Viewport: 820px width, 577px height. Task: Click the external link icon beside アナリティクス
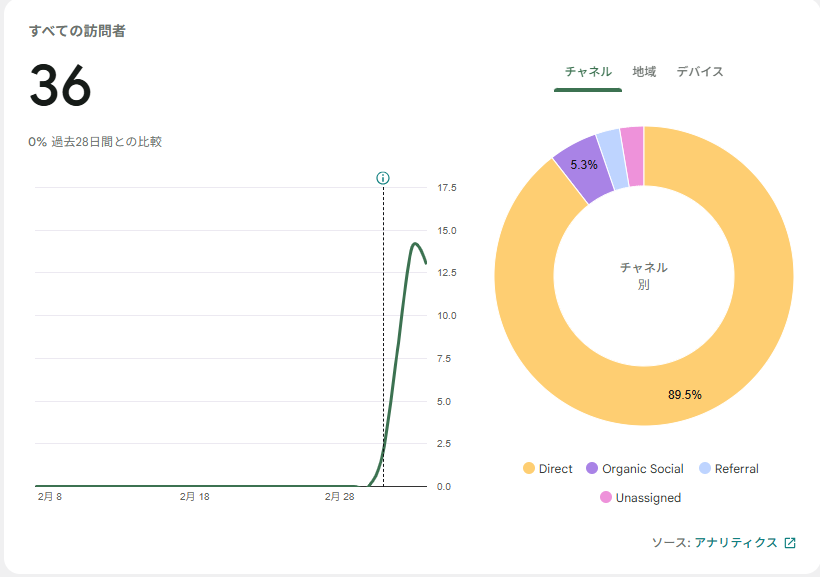[x=790, y=542]
